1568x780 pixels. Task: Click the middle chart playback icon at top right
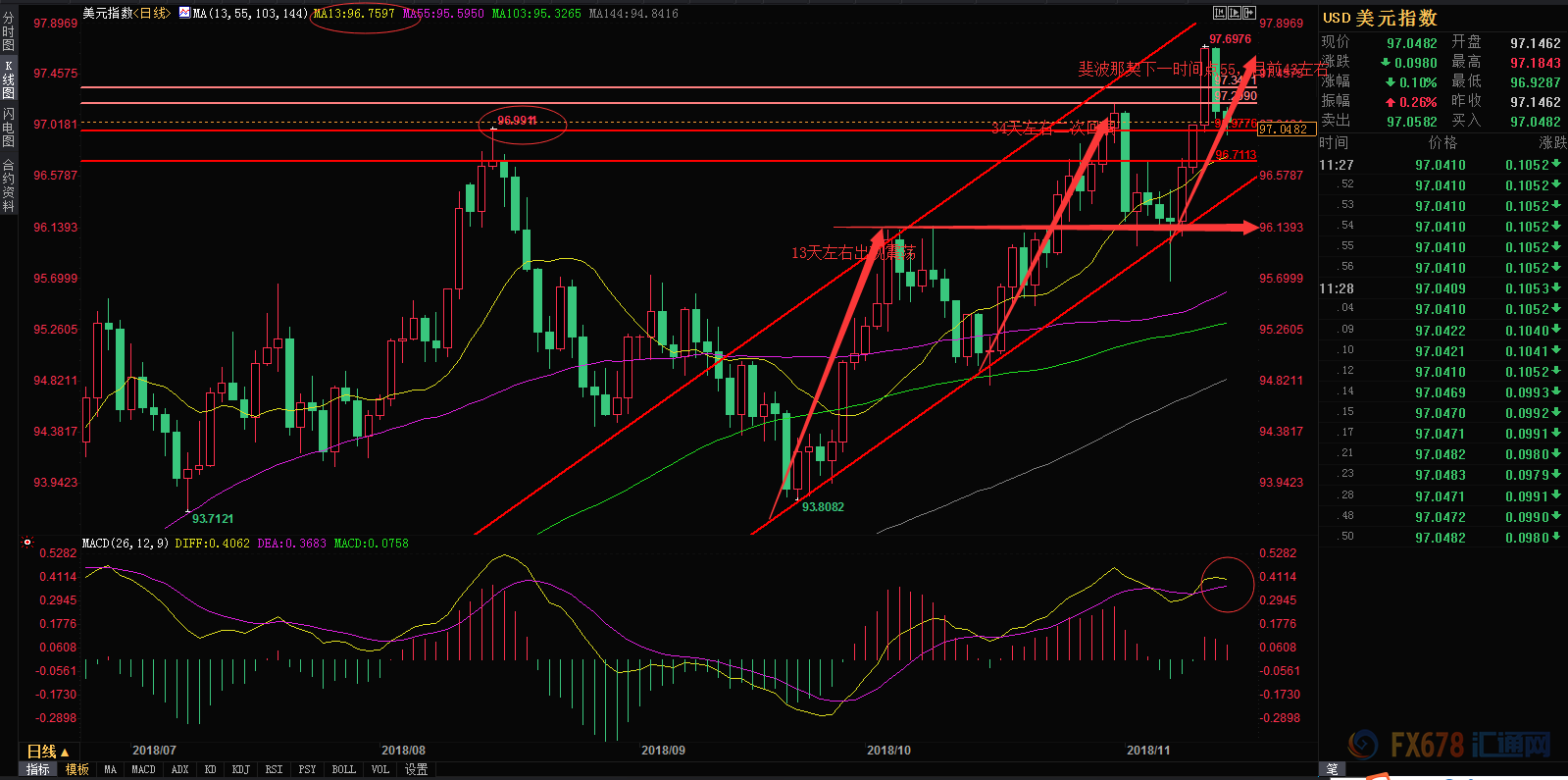tap(1235, 13)
